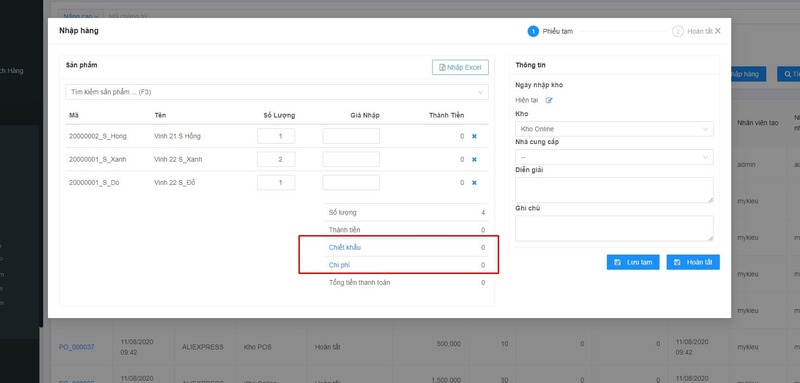The image size is (800, 383).
Task: Select the Phiếu tạm step
Action: [x=550, y=32]
